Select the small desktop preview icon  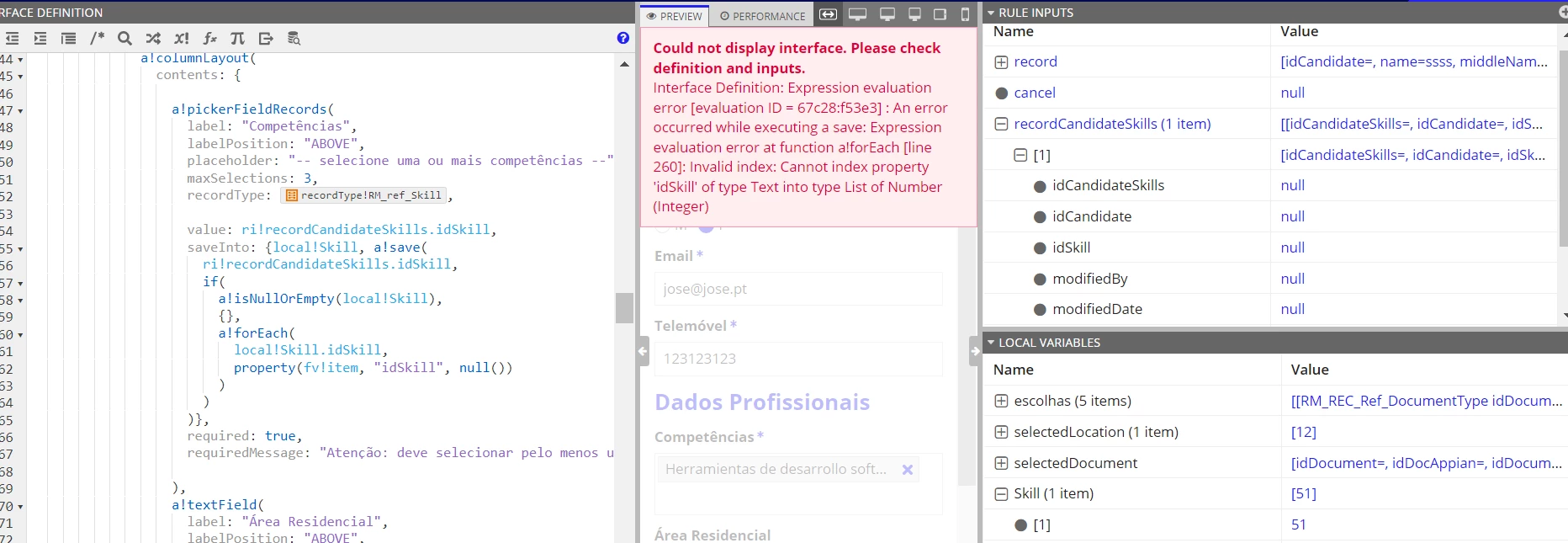coord(915,14)
